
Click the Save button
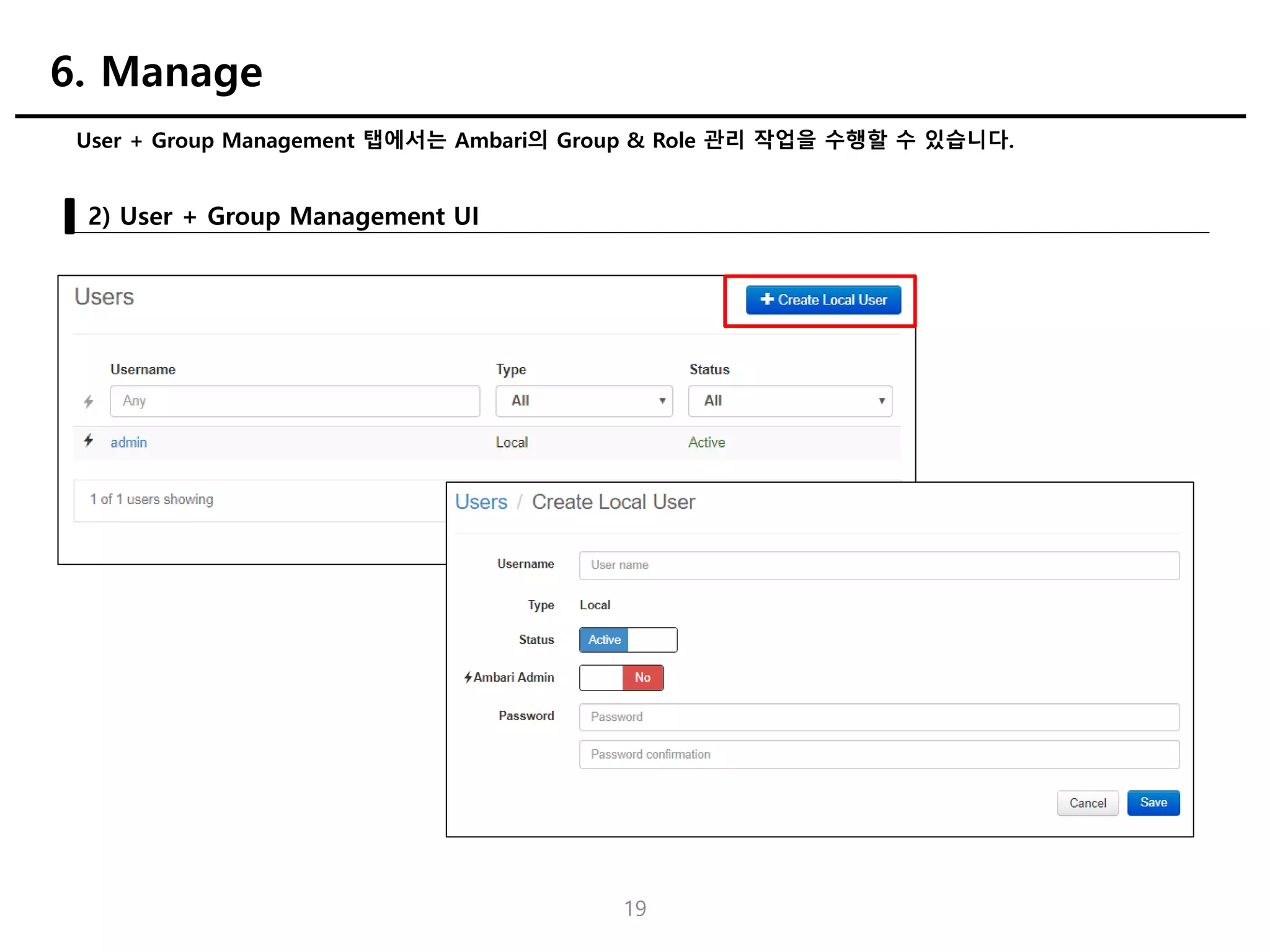[x=1153, y=803]
